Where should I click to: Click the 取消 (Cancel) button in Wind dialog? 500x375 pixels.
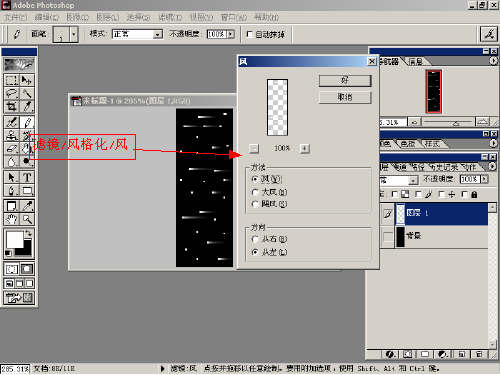(x=345, y=97)
